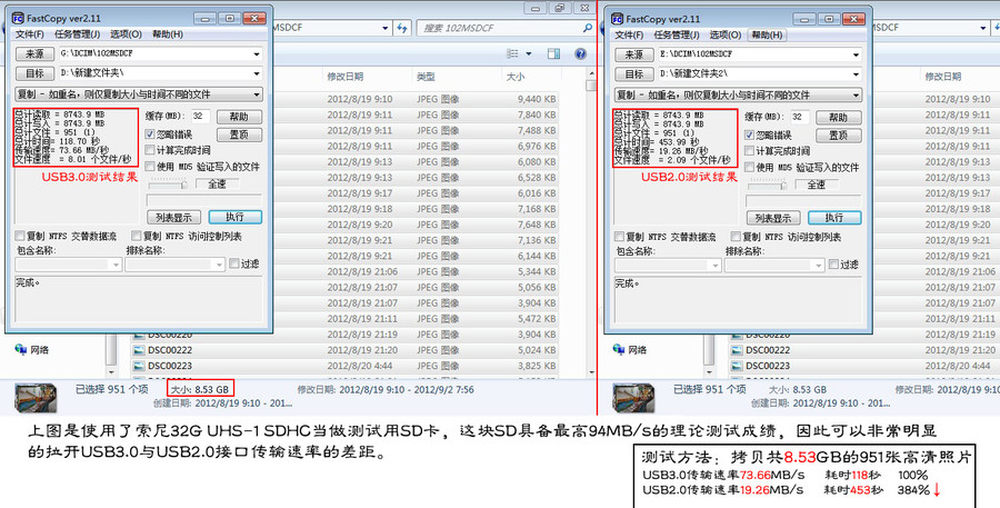Click FastCopy title icon in the E:\DCIM window
The height and width of the screenshot is (508, 1000).
619,18
